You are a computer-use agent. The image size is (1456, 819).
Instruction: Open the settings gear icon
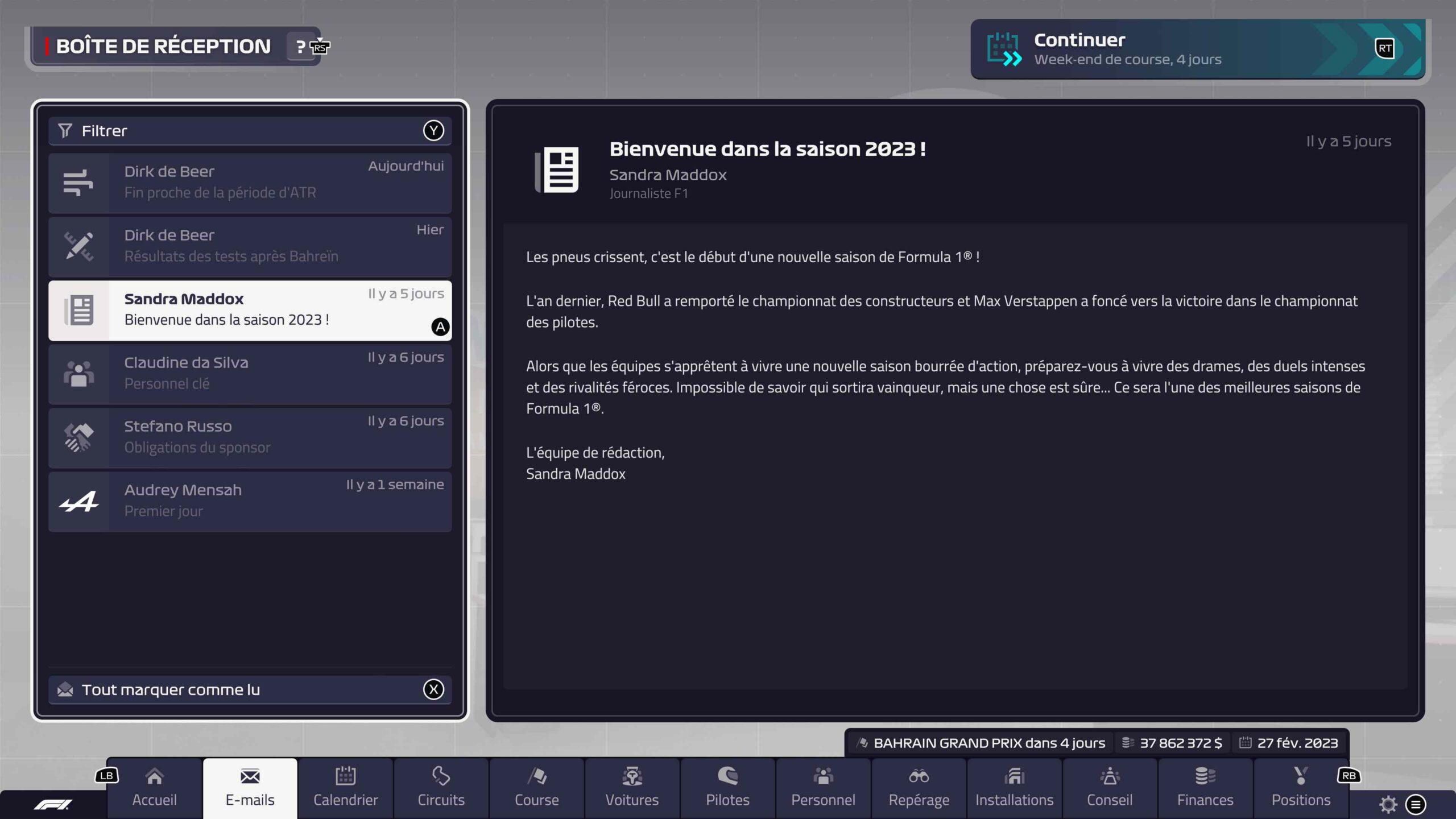(1388, 804)
